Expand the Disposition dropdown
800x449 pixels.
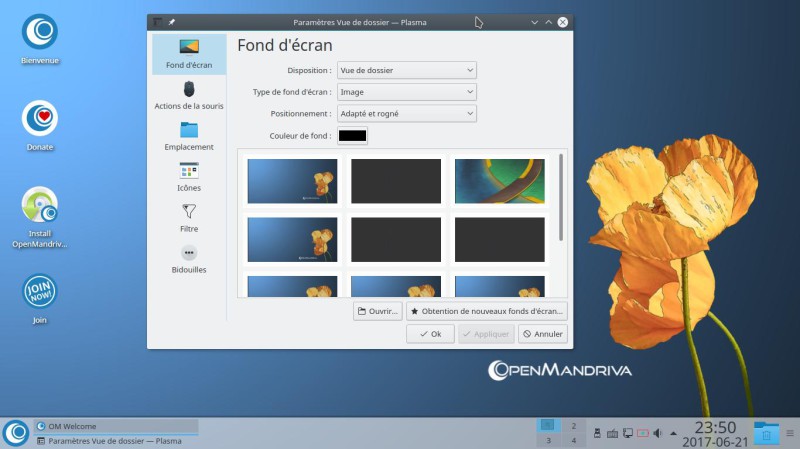[407, 70]
